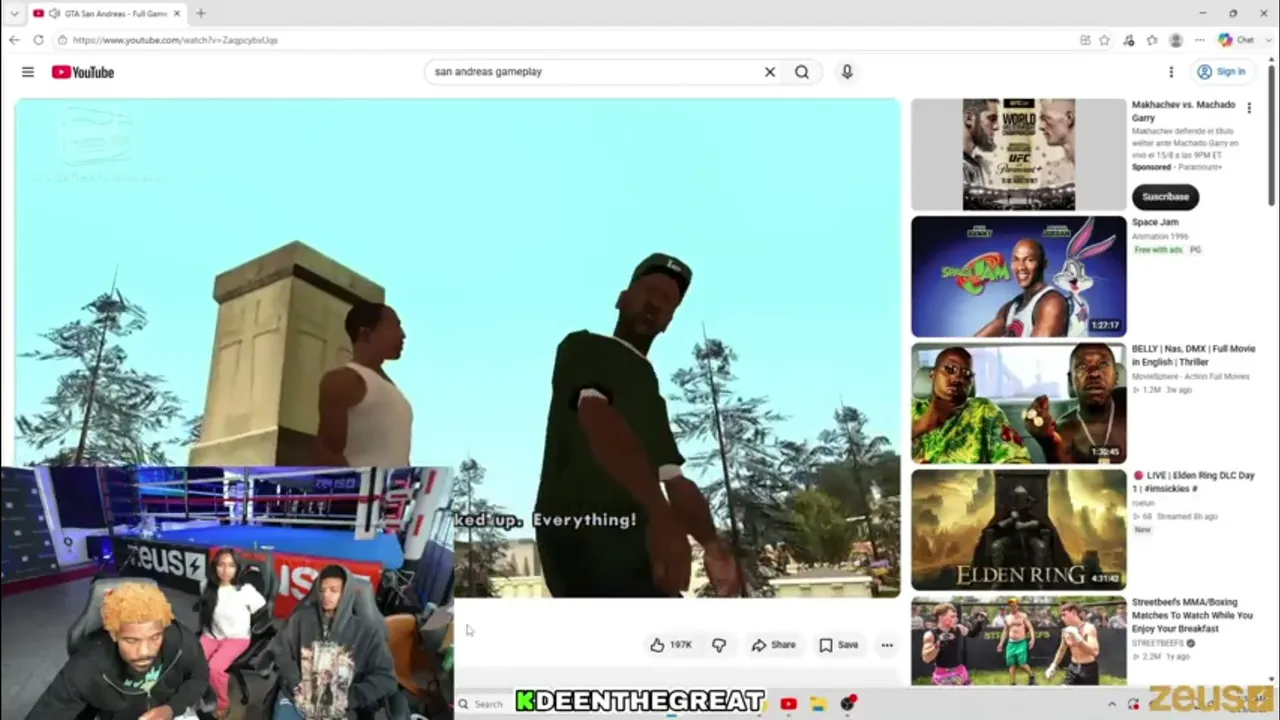Like the video with thumbs up

tap(671, 645)
